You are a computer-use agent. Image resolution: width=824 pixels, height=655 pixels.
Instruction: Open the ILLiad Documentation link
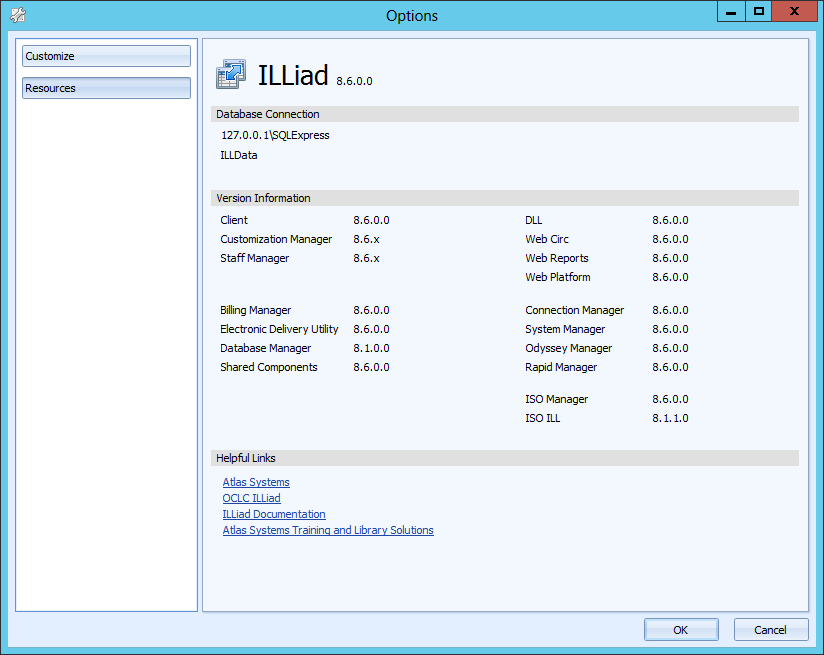tap(274, 514)
